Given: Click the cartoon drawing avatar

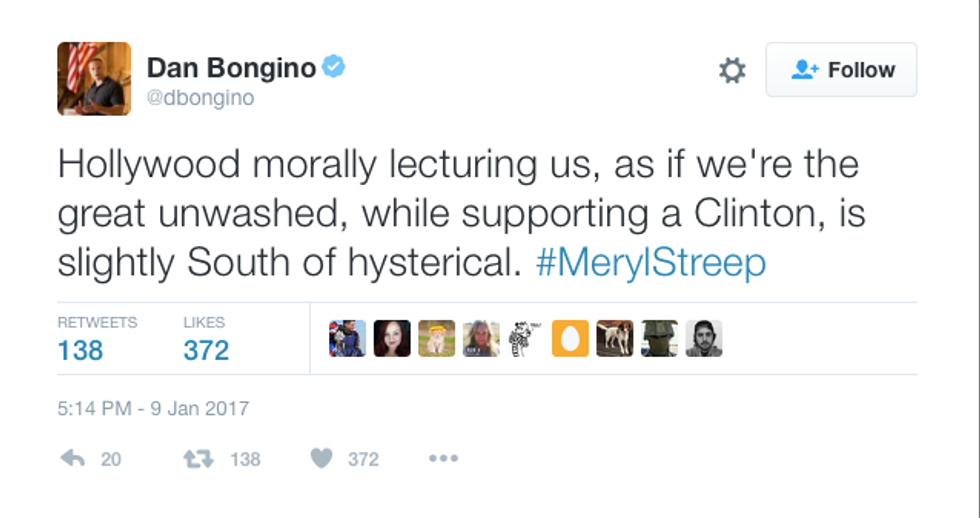Looking at the screenshot, I should pos(525,339).
